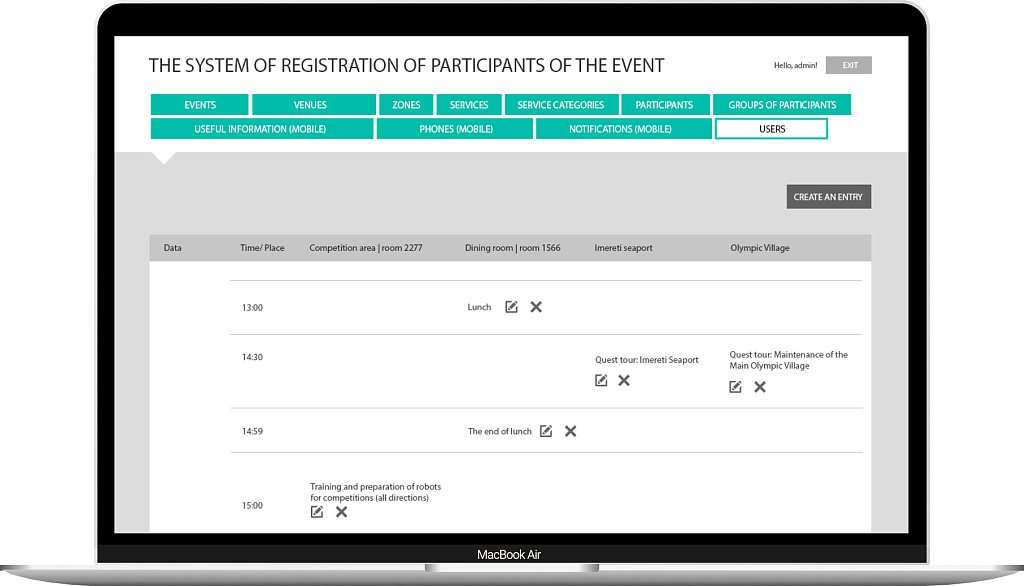1024x586 pixels.
Task: Click Training and preparation of robots text
Action: [x=376, y=492]
